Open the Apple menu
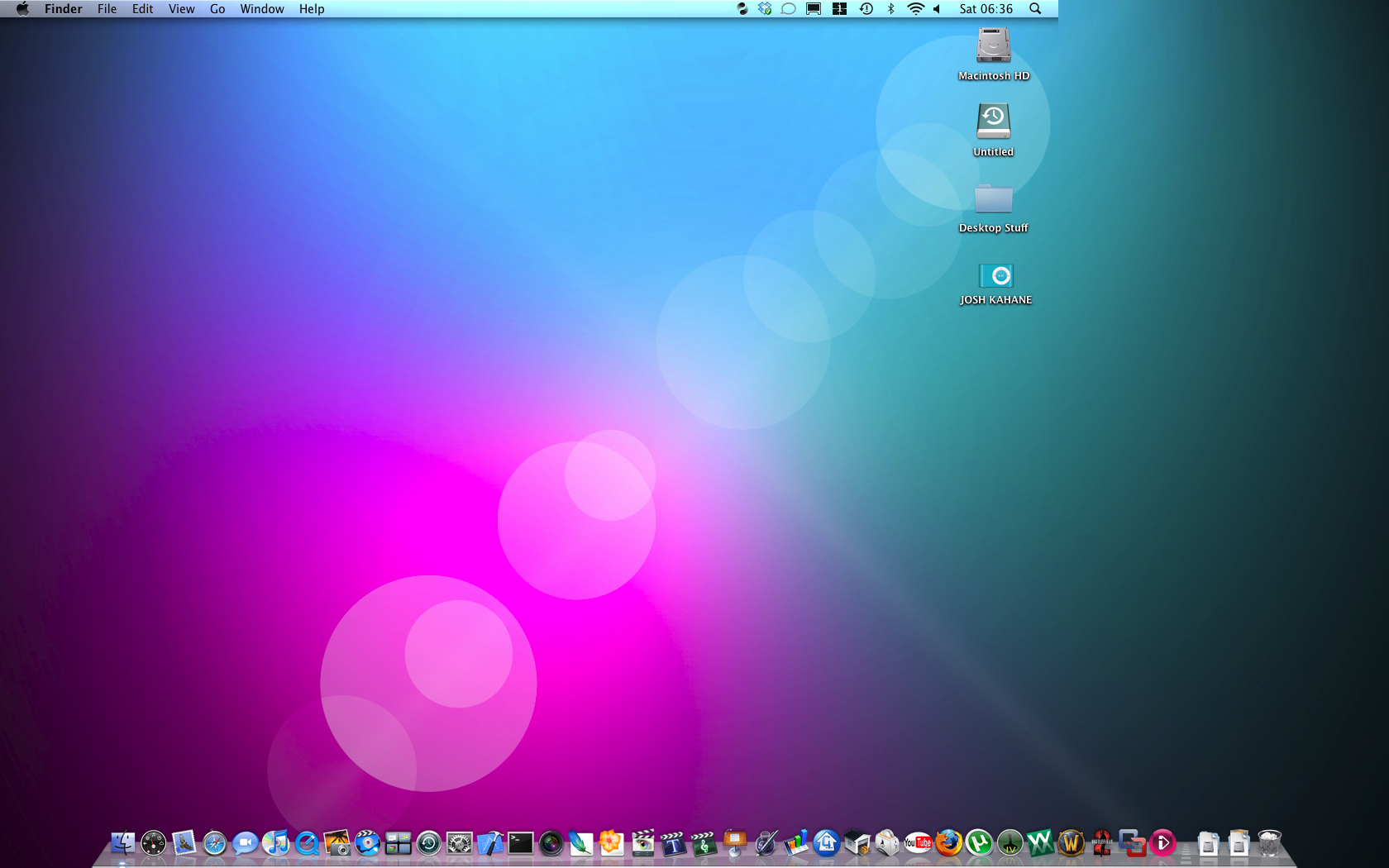 point(22,9)
